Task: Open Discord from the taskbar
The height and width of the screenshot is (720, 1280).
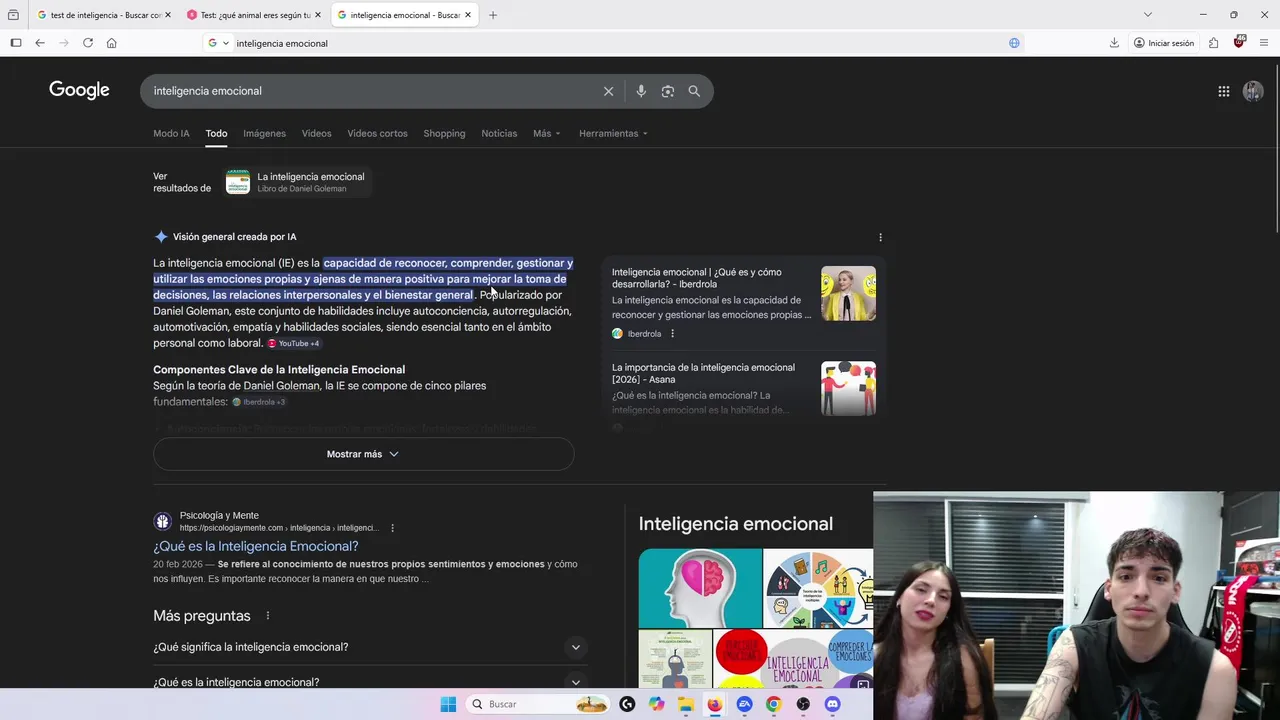Action: tap(832, 704)
